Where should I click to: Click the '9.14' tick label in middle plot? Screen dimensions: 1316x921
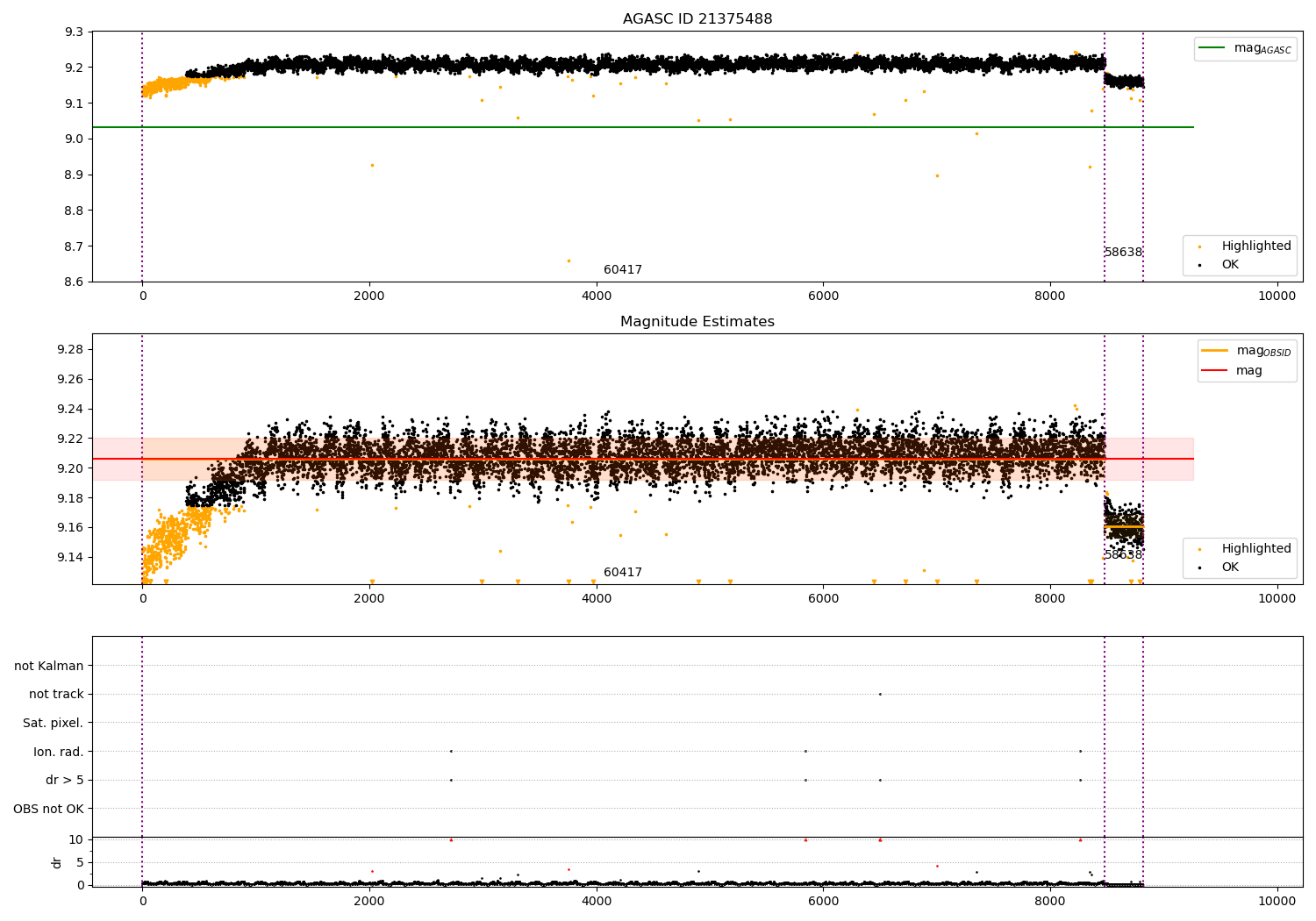[71, 557]
